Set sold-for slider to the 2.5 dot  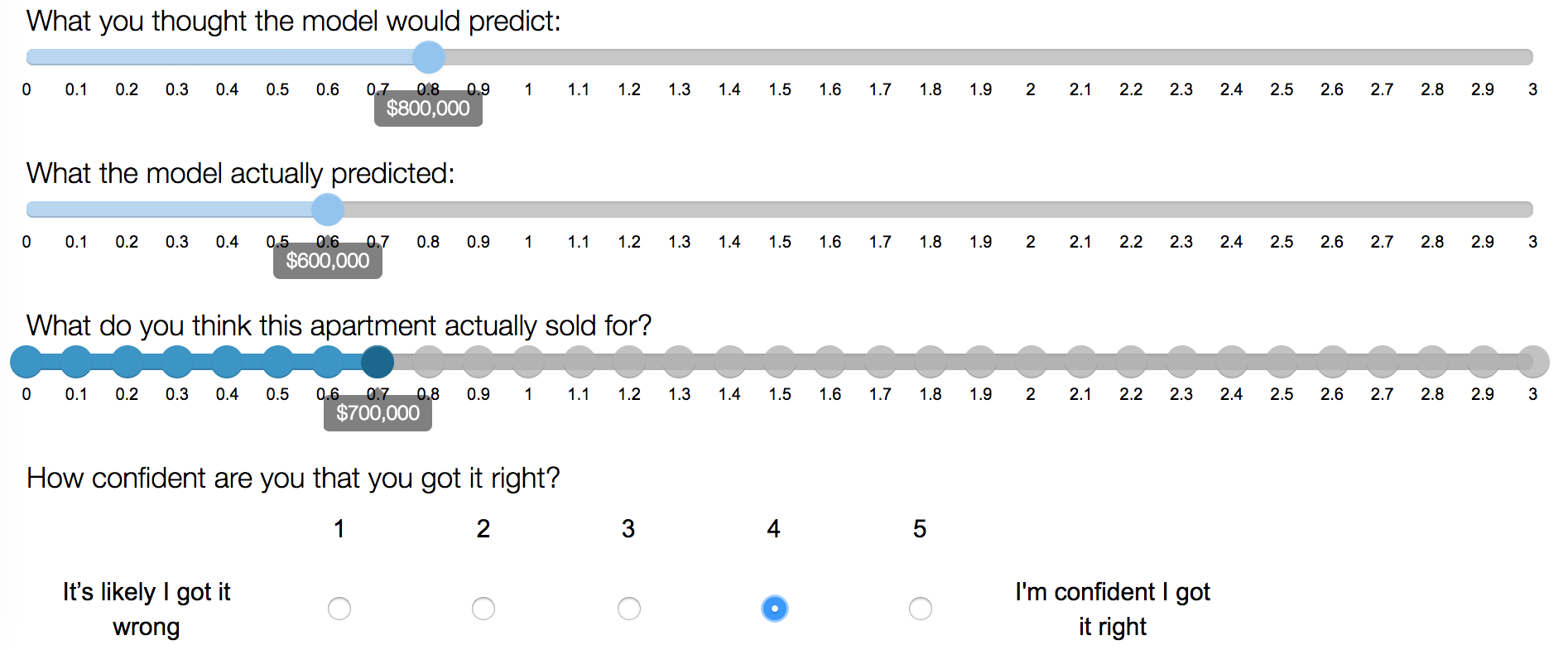pyautogui.click(x=1282, y=362)
